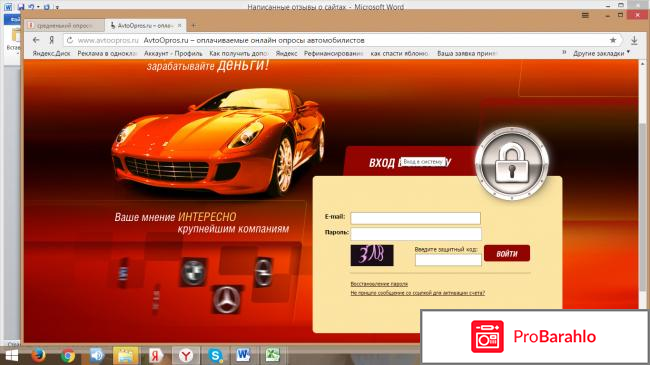Open the Рефинансирование bookmark
Image resolution: width=650 pixels, height=365 pixels.
(x=333, y=54)
